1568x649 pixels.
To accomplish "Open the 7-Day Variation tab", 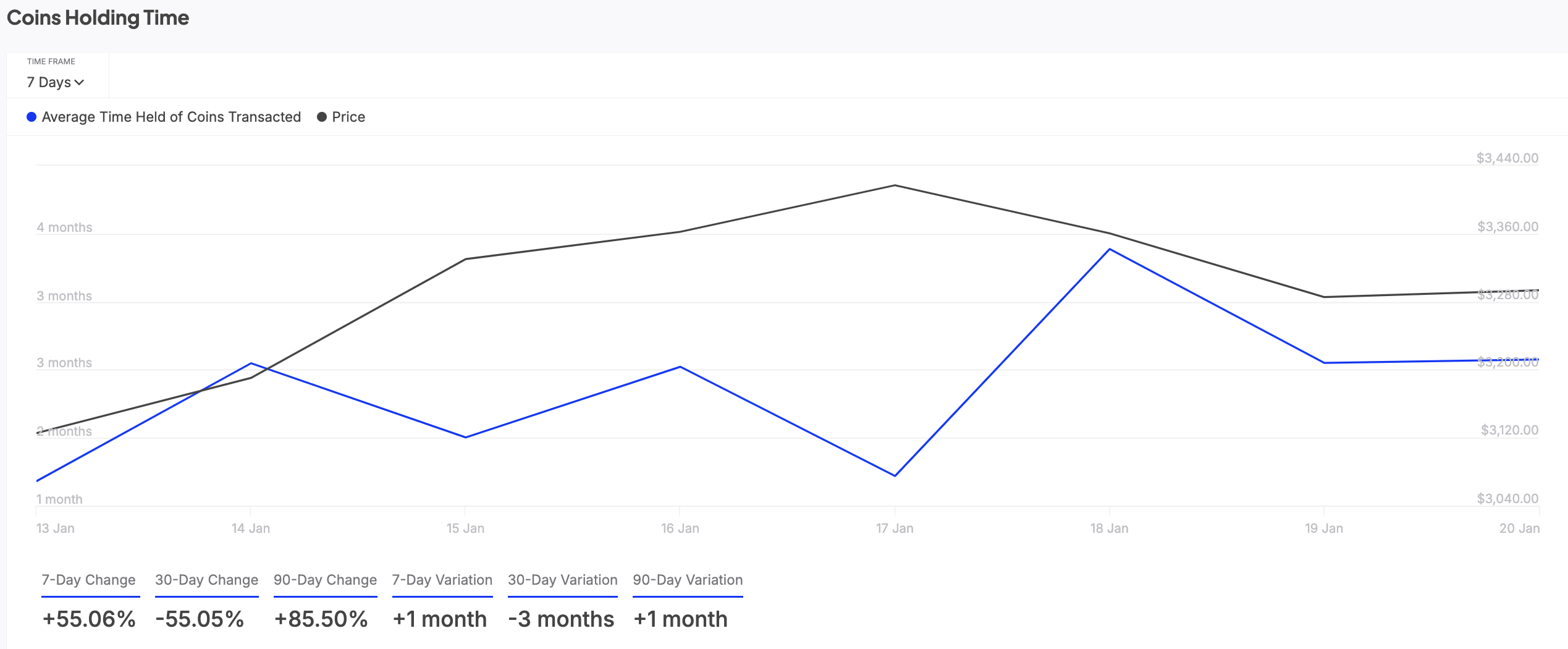I will pos(442,580).
